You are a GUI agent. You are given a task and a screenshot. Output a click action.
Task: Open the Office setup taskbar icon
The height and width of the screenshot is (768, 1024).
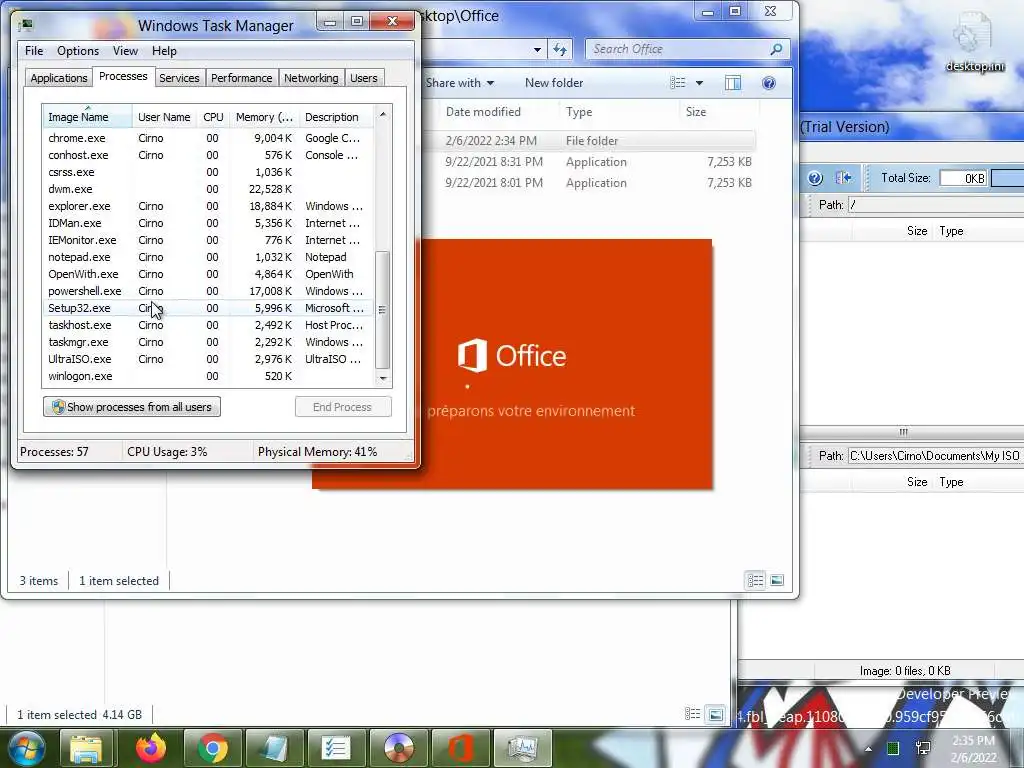[x=461, y=748]
